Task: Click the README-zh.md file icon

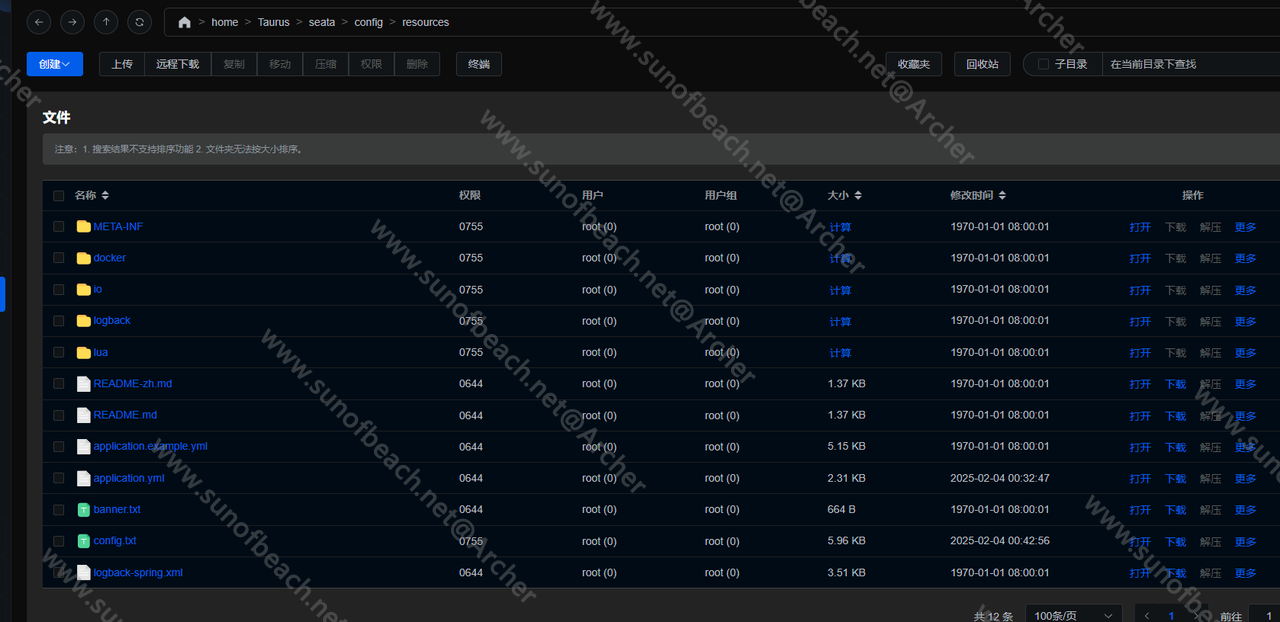Action: tap(84, 384)
